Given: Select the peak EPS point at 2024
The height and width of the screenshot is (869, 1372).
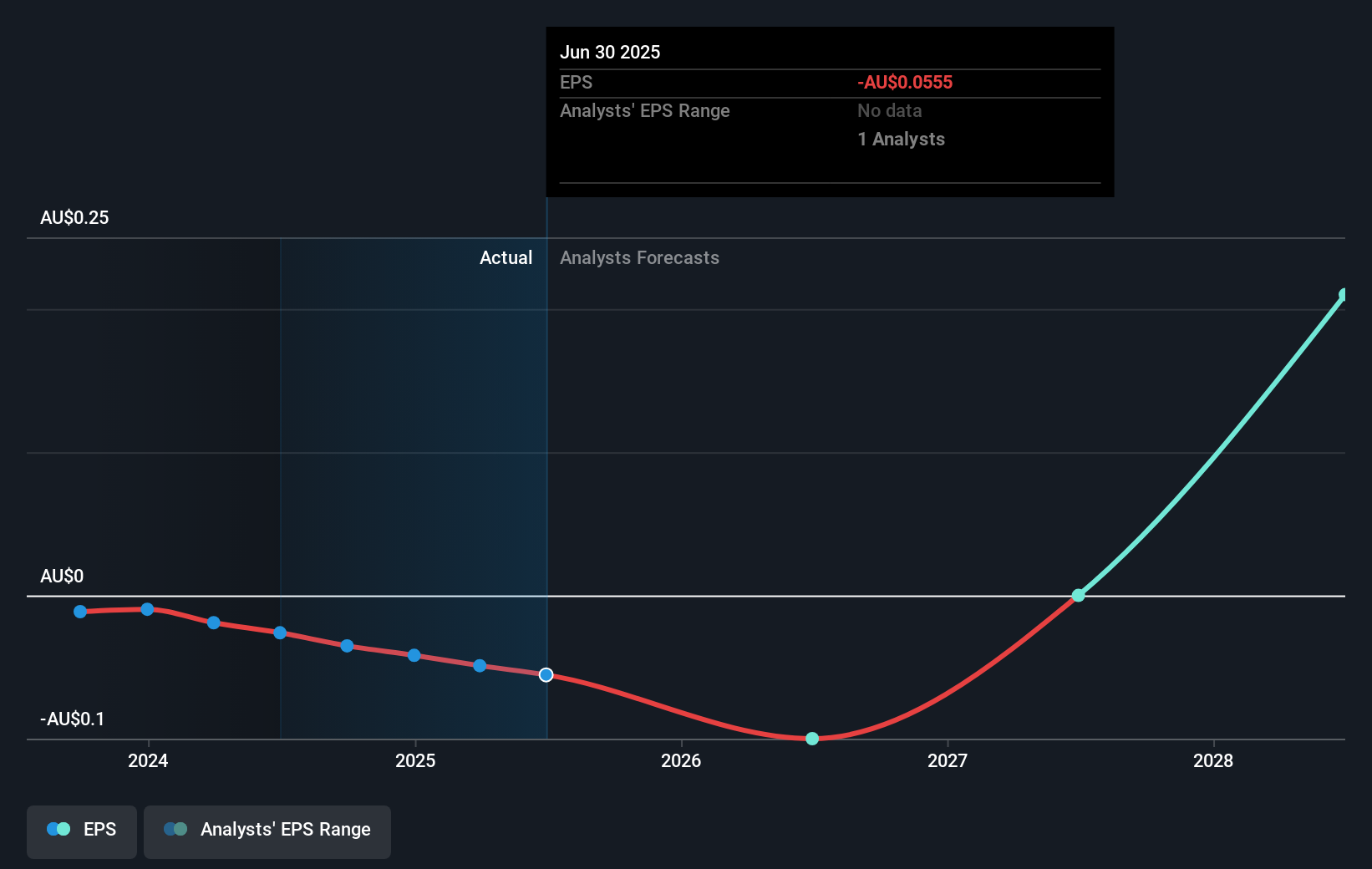Looking at the screenshot, I should pyautogui.click(x=147, y=609).
